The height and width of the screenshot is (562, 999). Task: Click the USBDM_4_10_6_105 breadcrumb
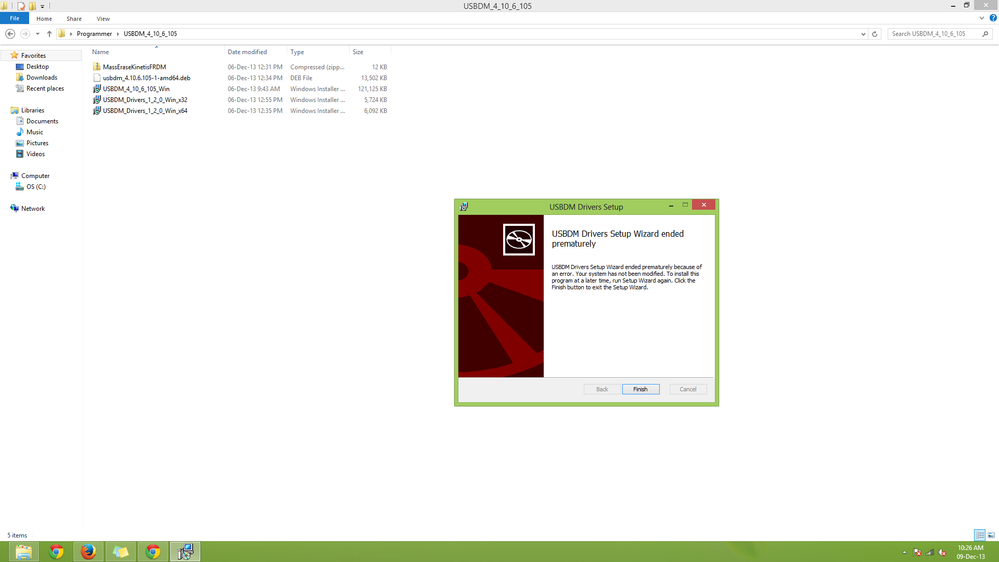150,34
